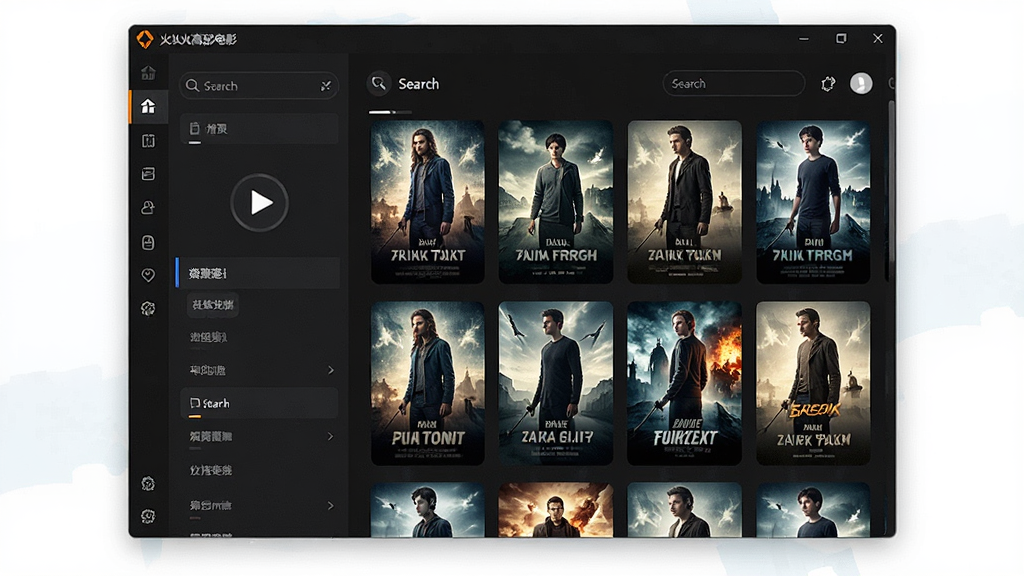Viewport: 1024px width, 576px height.
Task: Open the 'PUN TONIT' movie poster
Action: [428, 383]
